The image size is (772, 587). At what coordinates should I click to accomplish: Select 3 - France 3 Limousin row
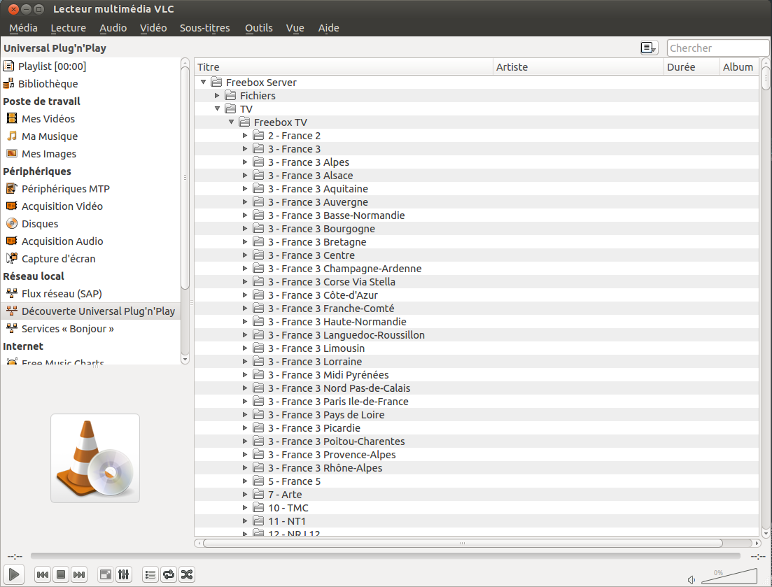(477, 348)
